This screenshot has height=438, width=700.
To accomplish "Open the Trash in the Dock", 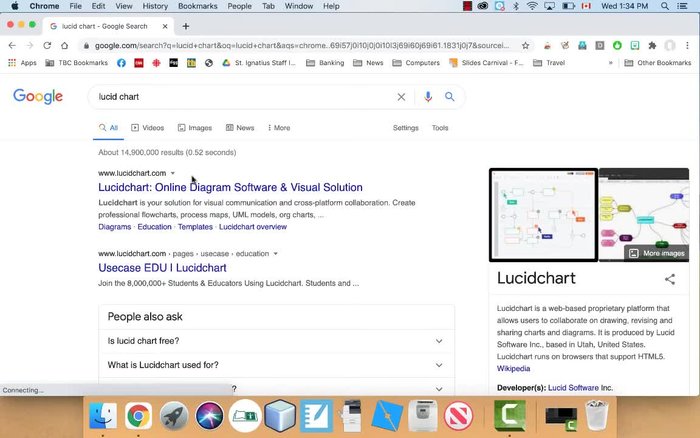I will pyautogui.click(x=597, y=416).
